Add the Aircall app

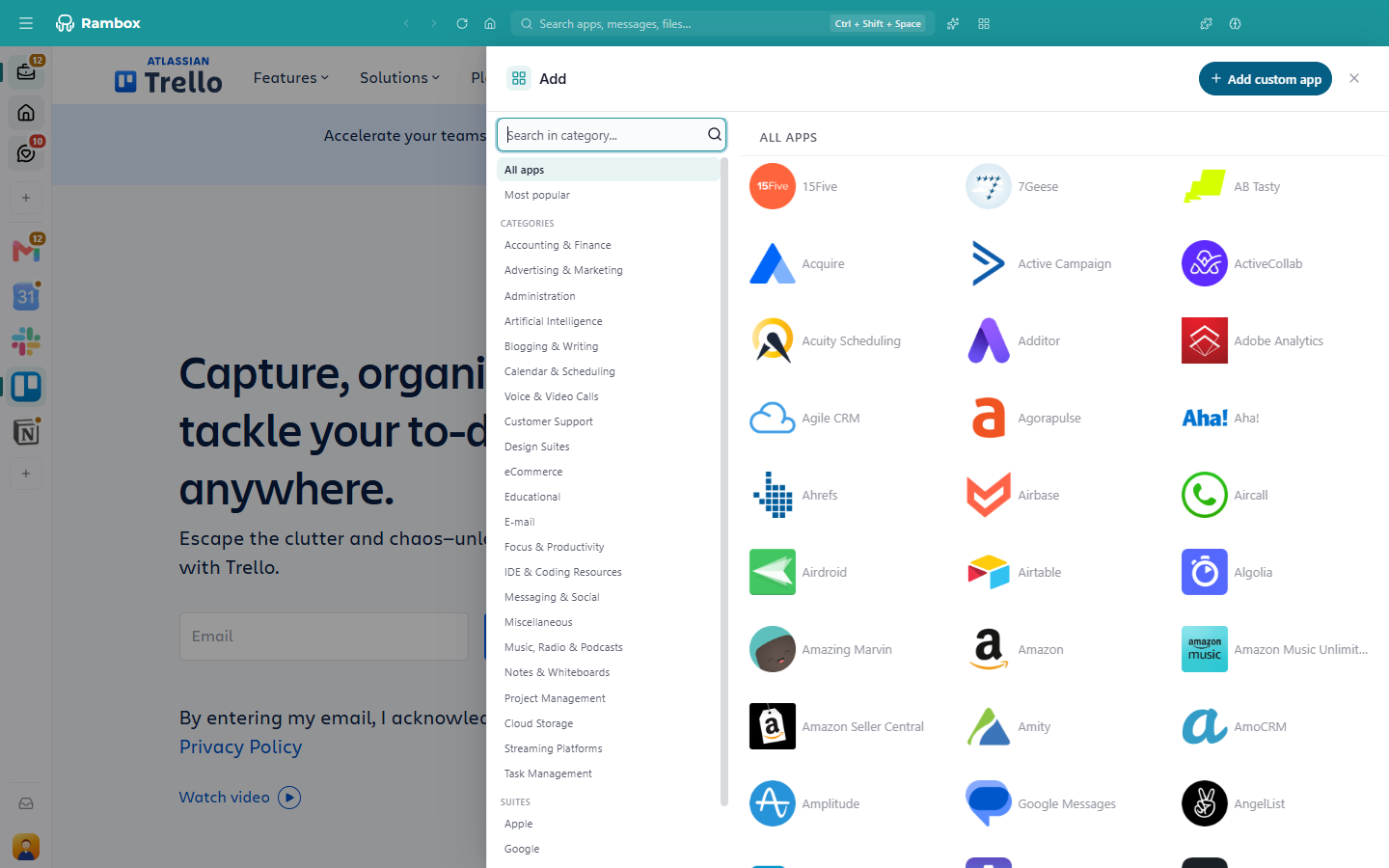[1226, 495]
